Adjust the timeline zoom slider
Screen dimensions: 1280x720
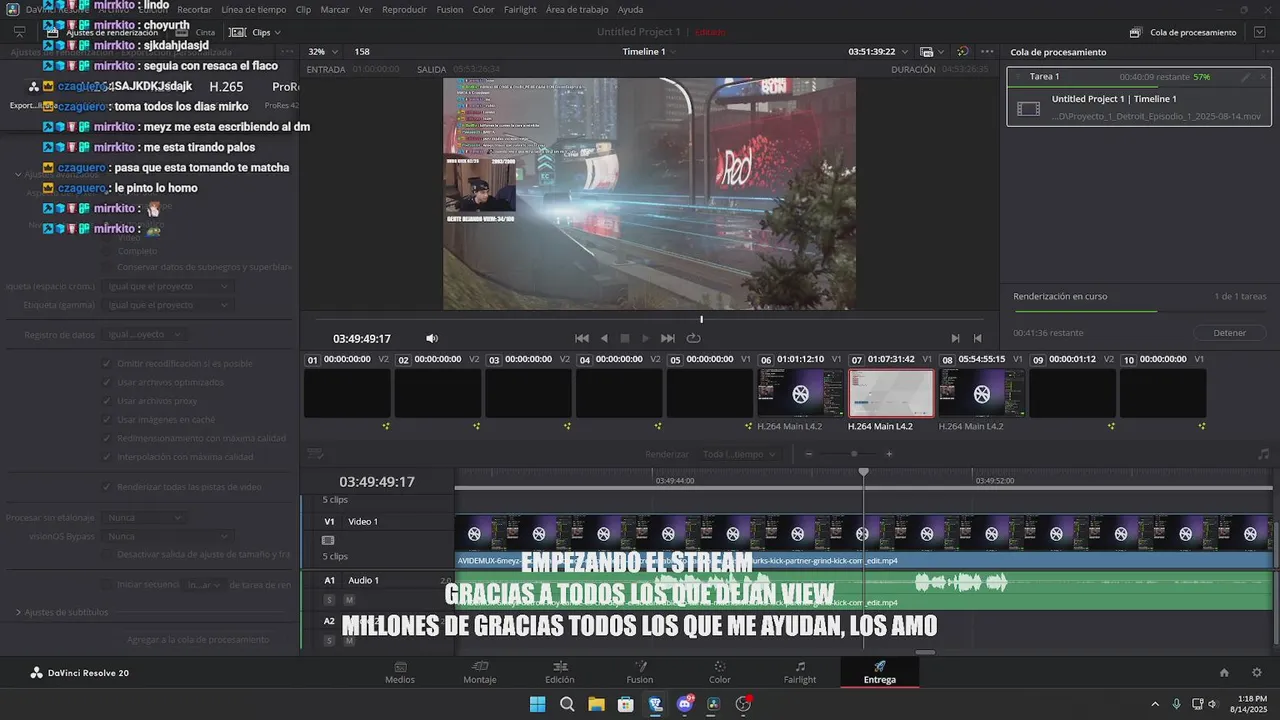853,454
